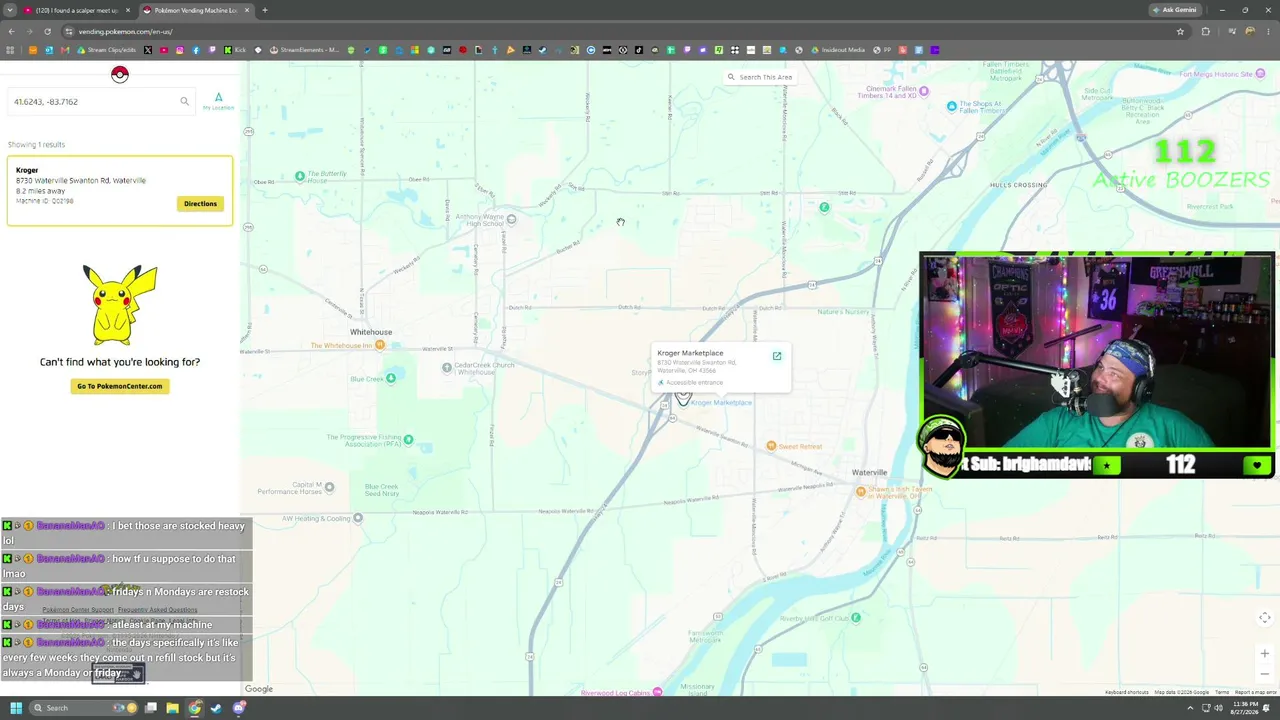Viewport: 1280px width, 720px height.
Task: Open the Kick bookmark
Action: tap(235, 50)
